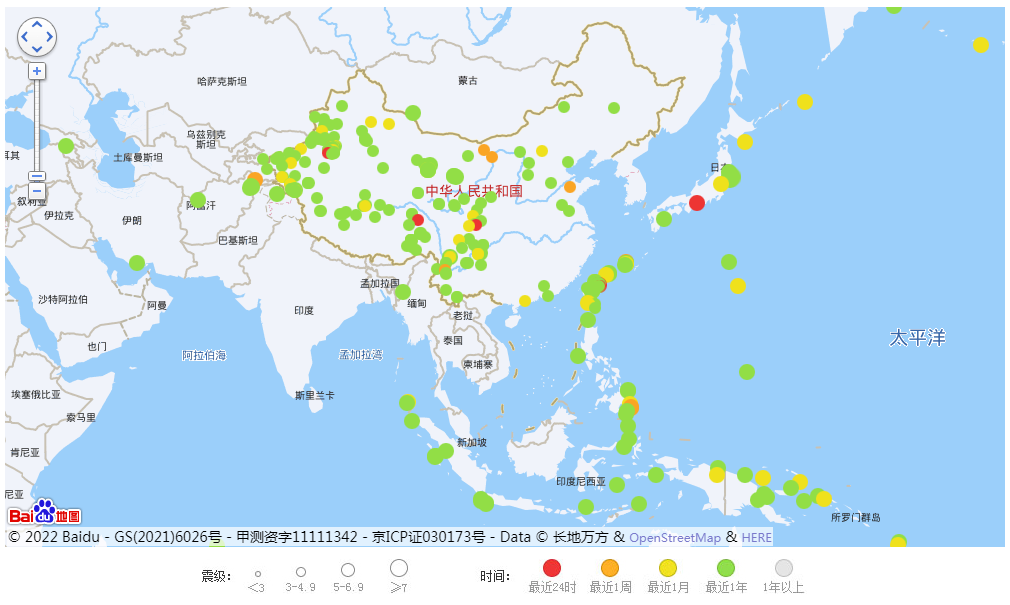The image size is (1010, 605).
Task: Click the grey 1年以上 legend swatch
Action: (783, 568)
